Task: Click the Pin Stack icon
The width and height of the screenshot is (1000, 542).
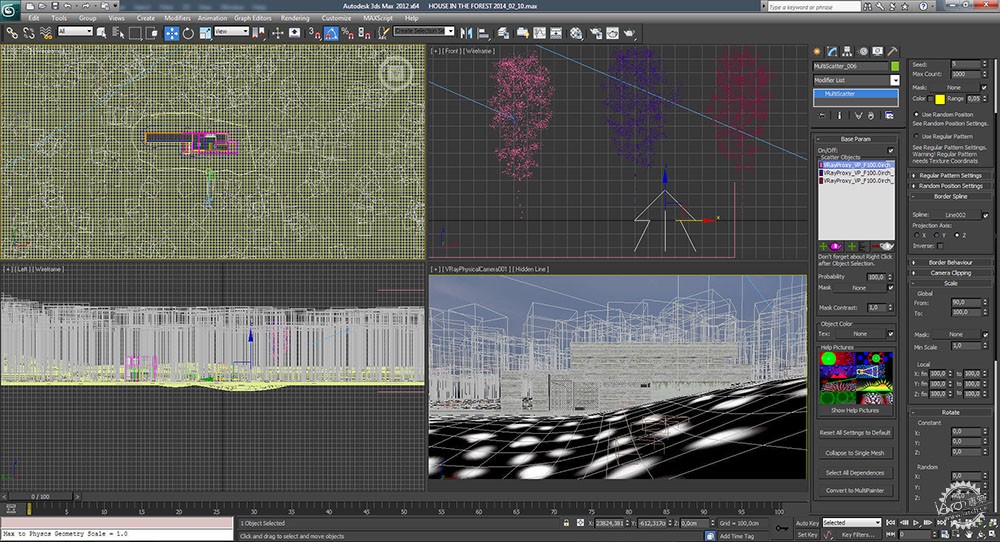Action: [822, 115]
